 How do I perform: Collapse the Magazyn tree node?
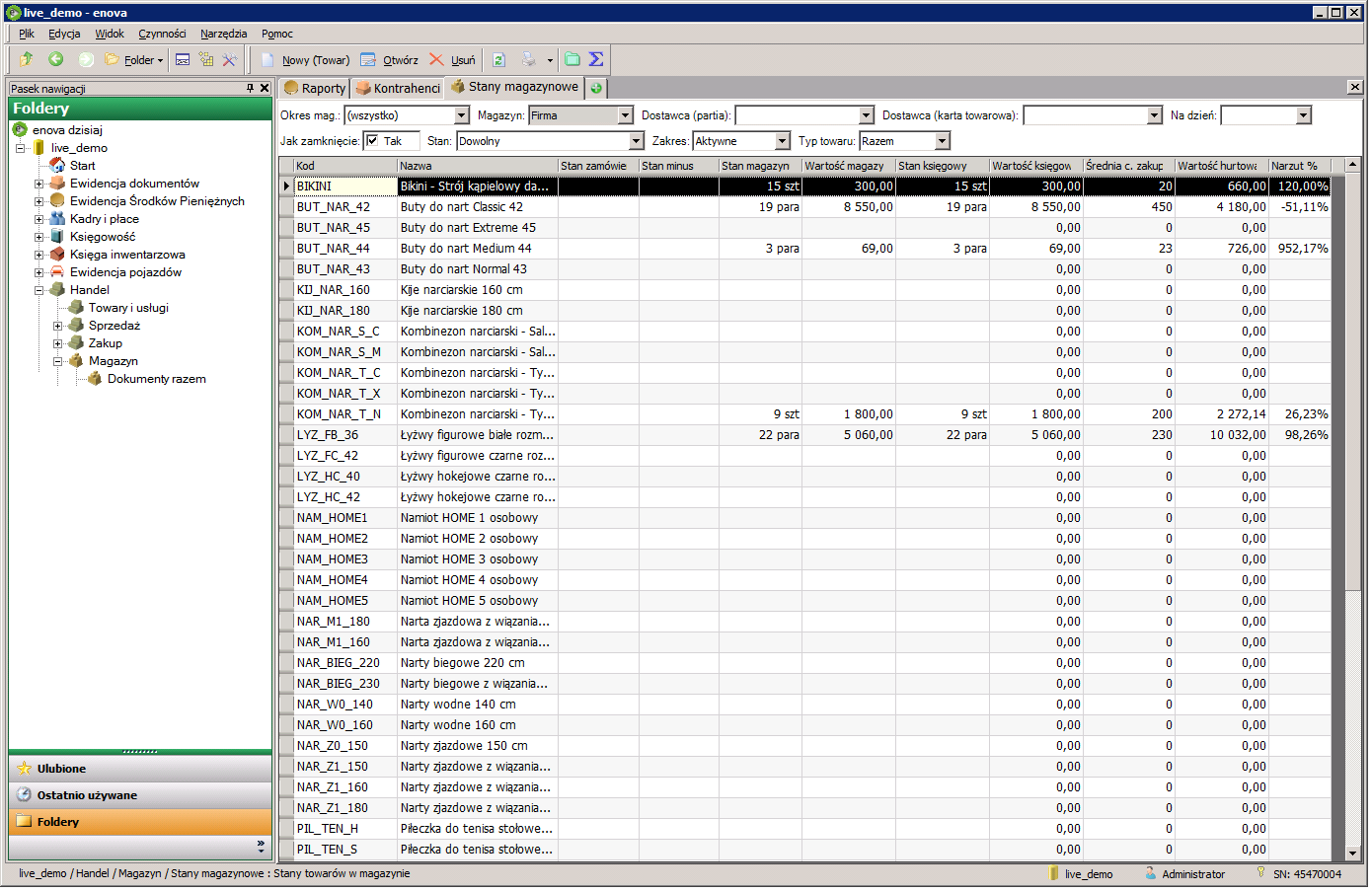tap(57, 361)
